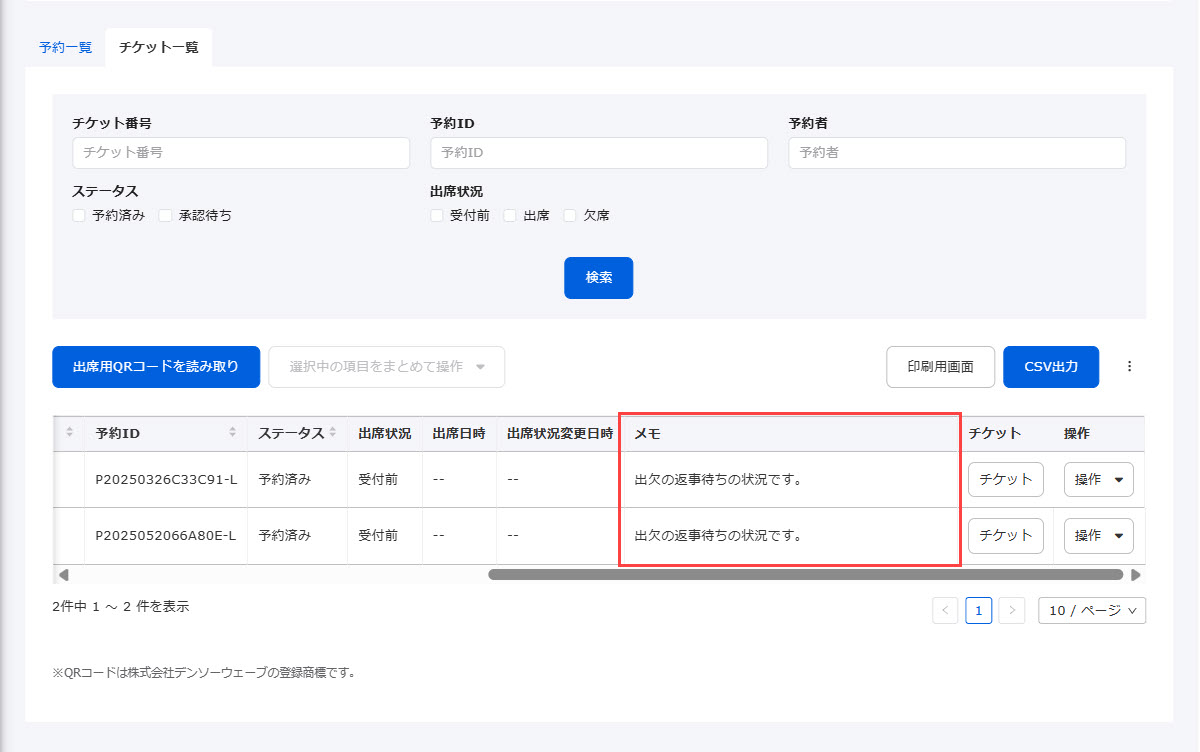
Task: Check the 承認待ち status filter
Action: click(x=166, y=215)
